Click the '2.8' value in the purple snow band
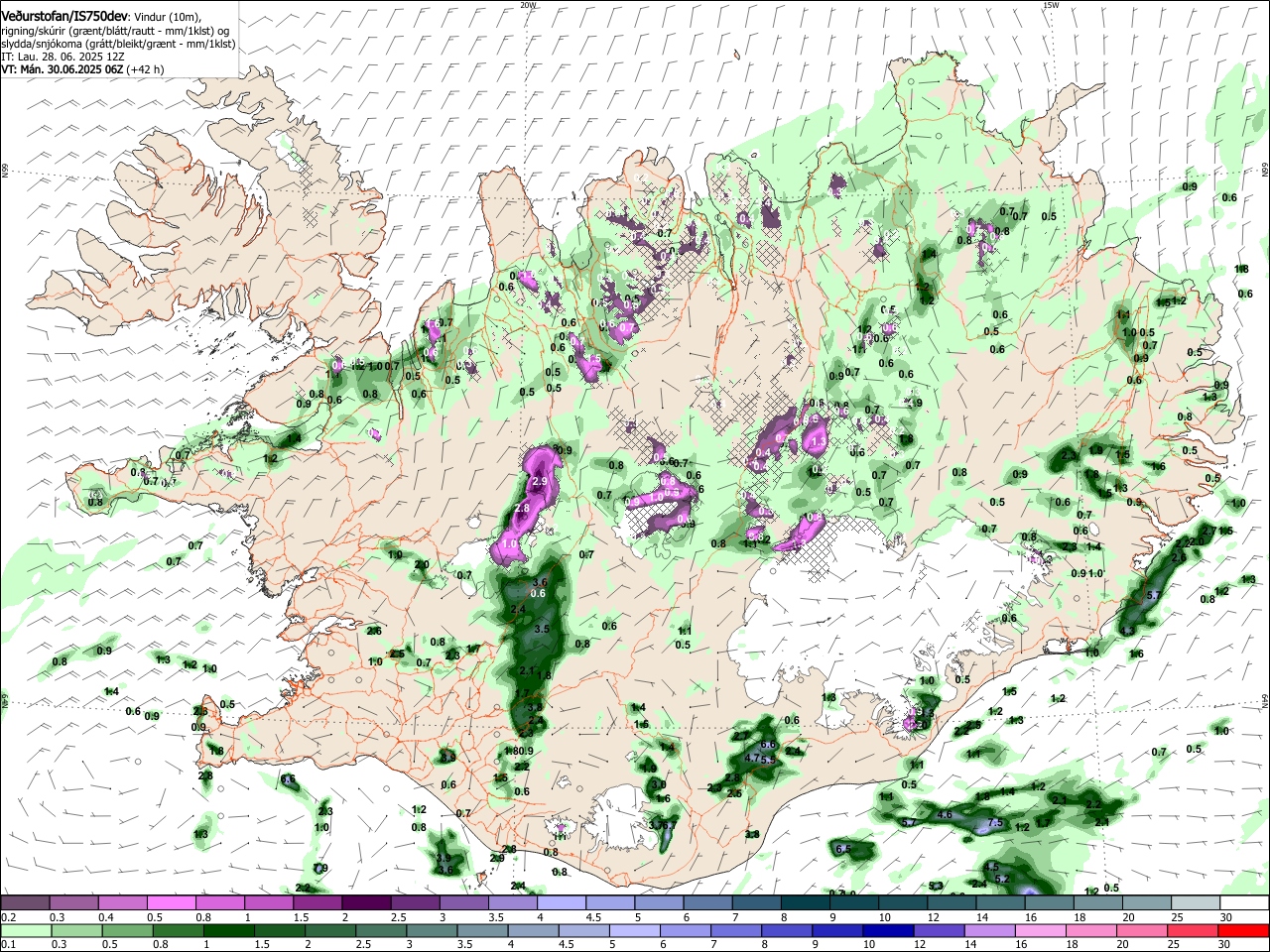 522,508
